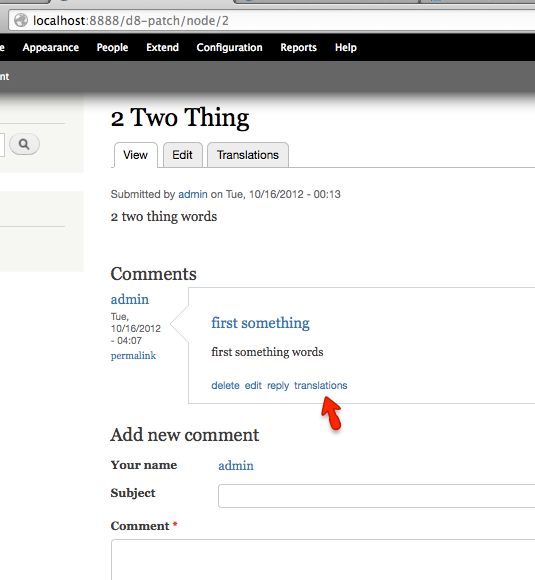The height and width of the screenshot is (580, 535).
Task: Open the People admin menu
Action: tap(112, 47)
